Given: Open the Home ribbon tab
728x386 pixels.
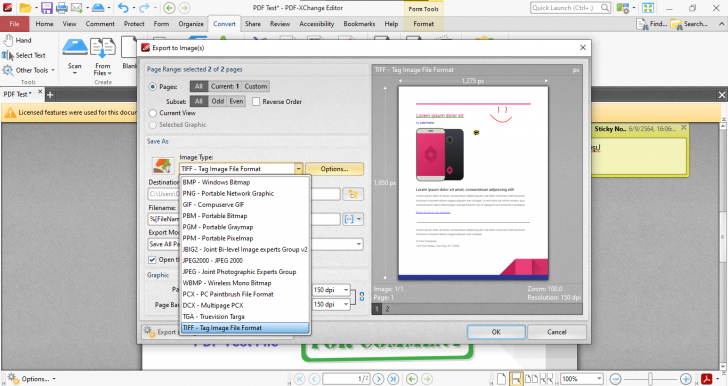Looking at the screenshot, I should (44, 24).
